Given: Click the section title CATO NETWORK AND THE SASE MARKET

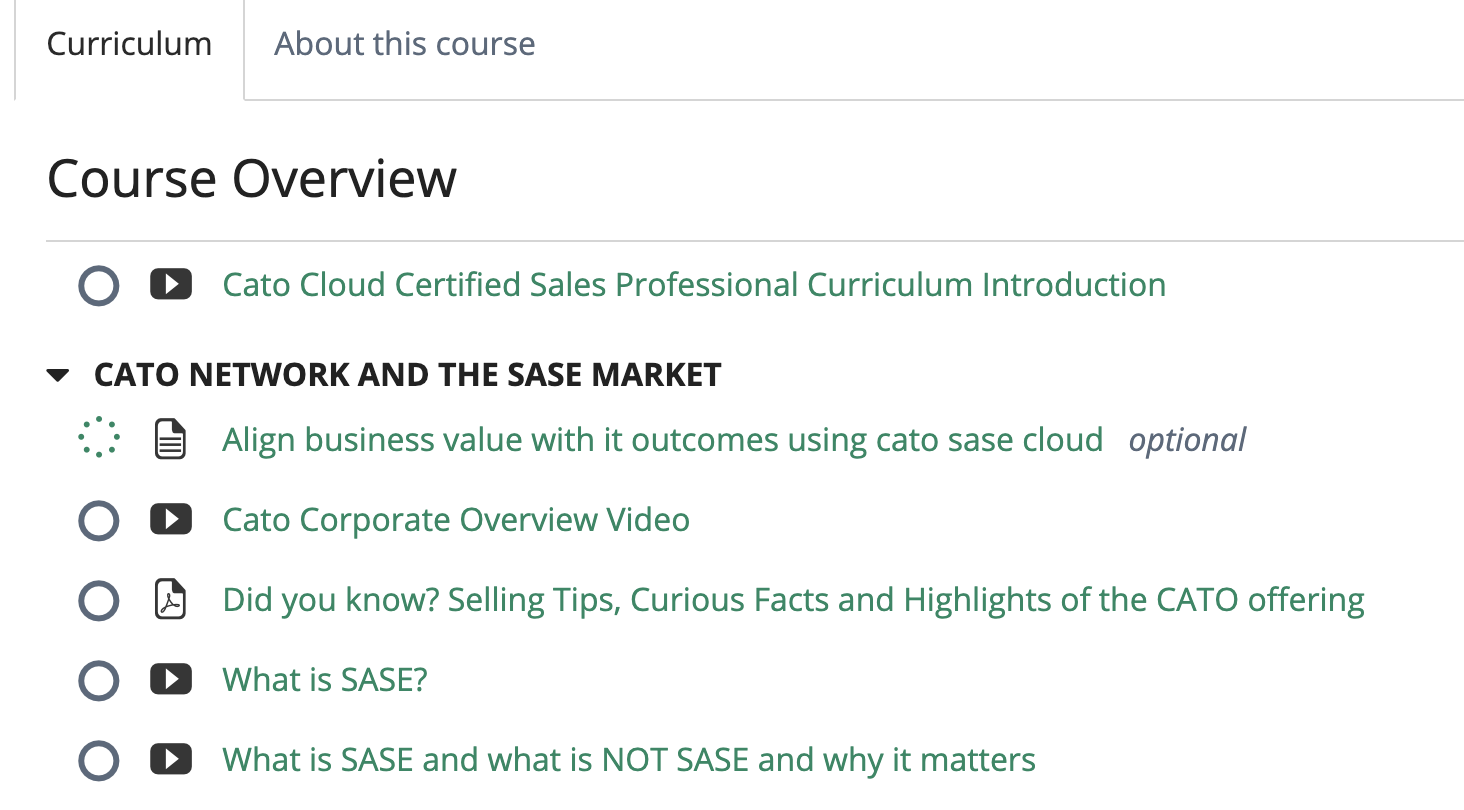Looking at the screenshot, I should [406, 374].
